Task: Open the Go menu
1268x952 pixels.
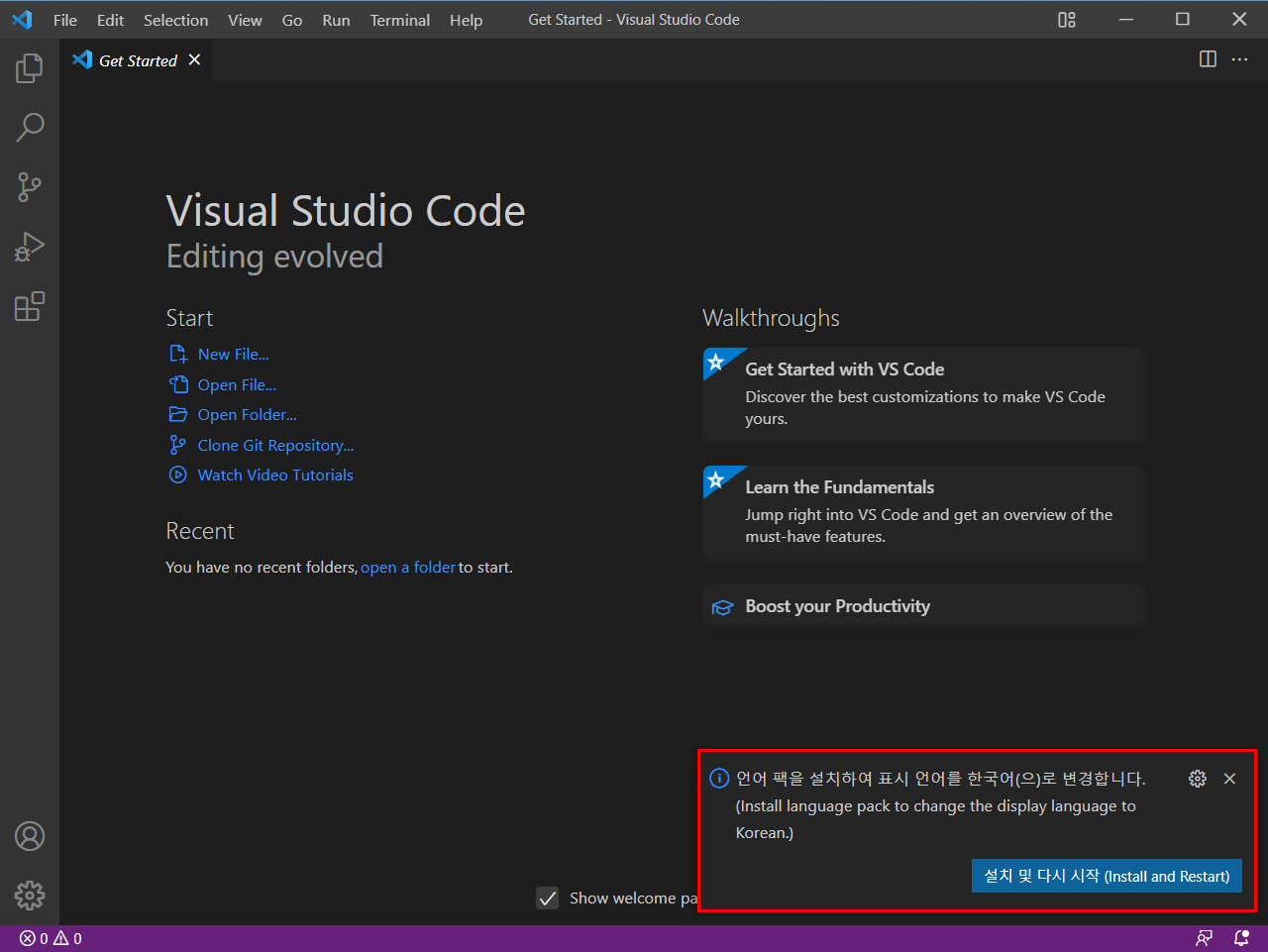Action: click(292, 20)
